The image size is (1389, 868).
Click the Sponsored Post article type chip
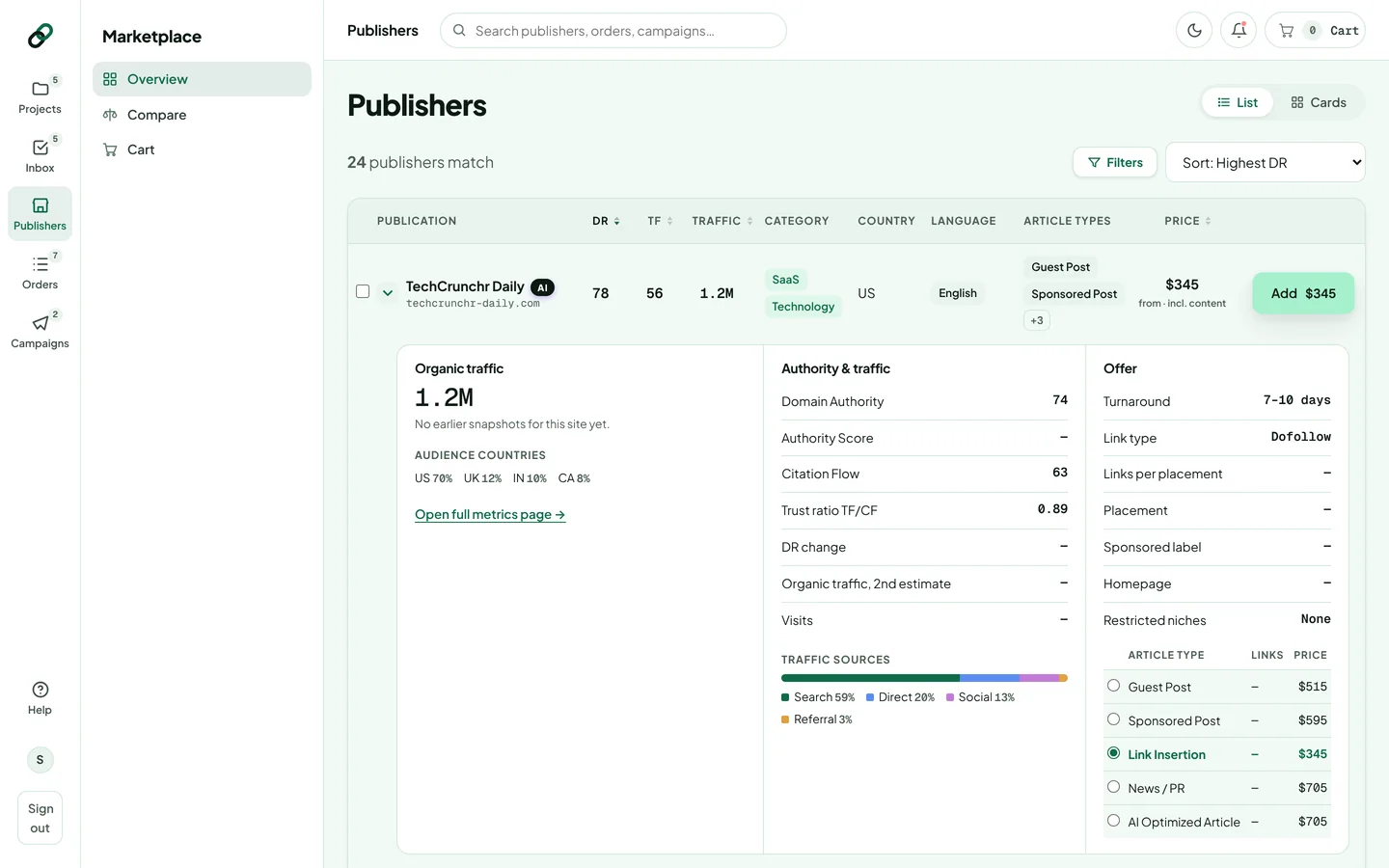tap(1074, 294)
